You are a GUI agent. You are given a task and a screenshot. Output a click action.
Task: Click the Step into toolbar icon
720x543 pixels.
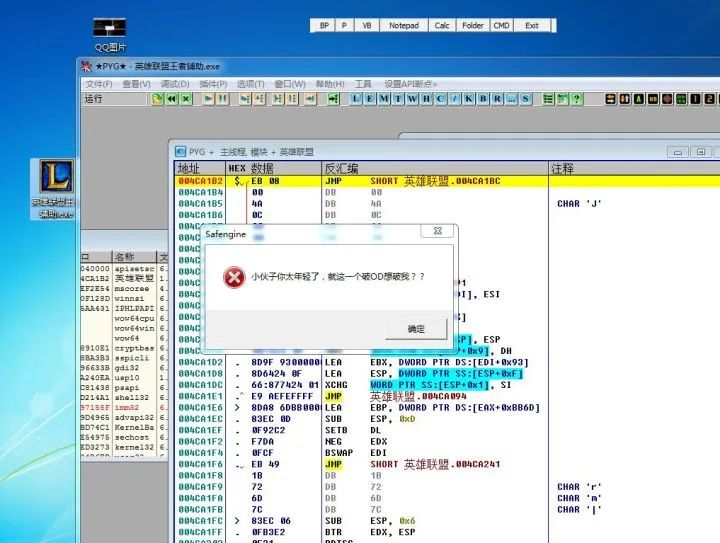point(245,99)
